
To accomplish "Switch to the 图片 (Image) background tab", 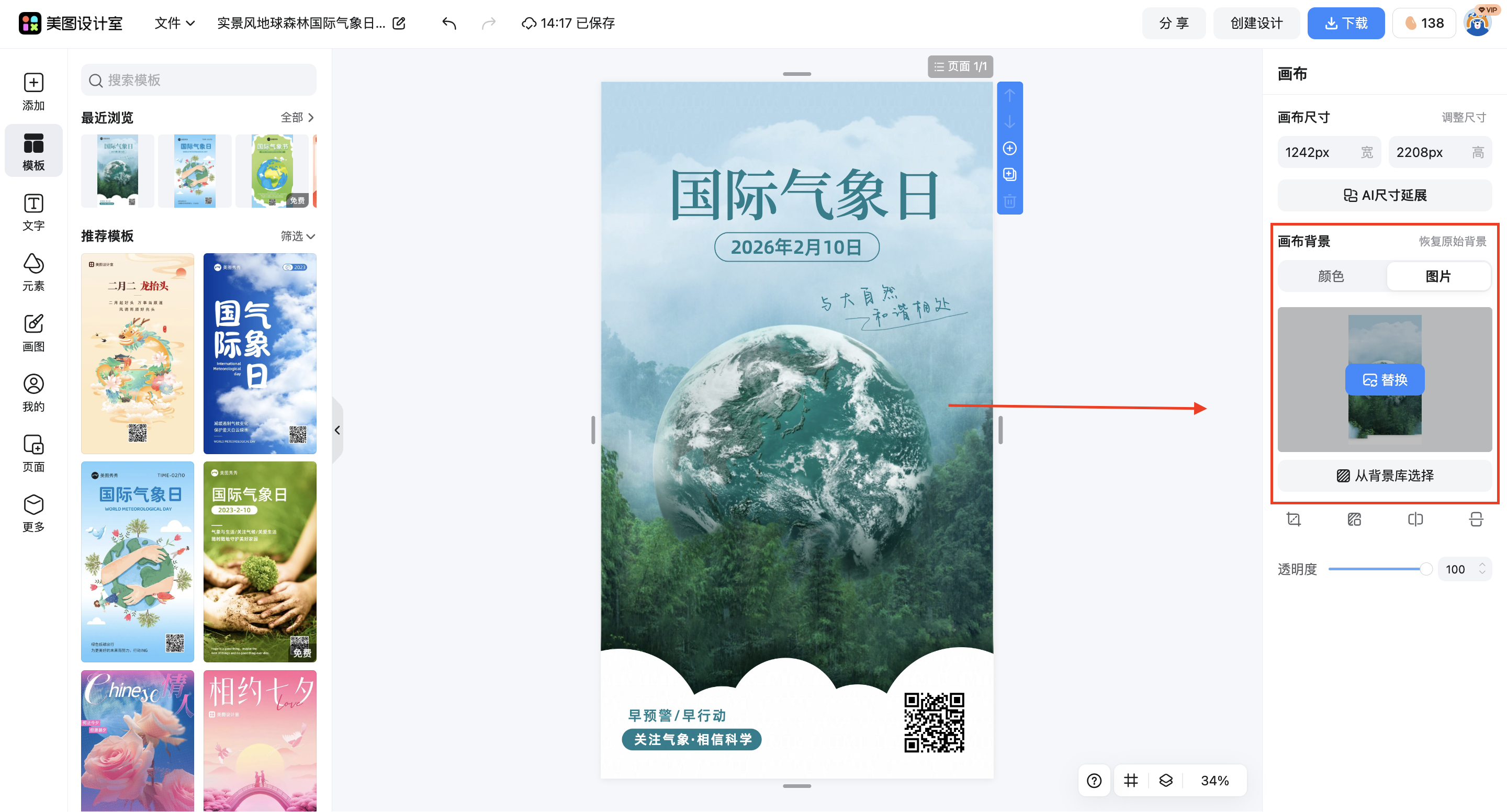I will pyautogui.click(x=1438, y=276).
